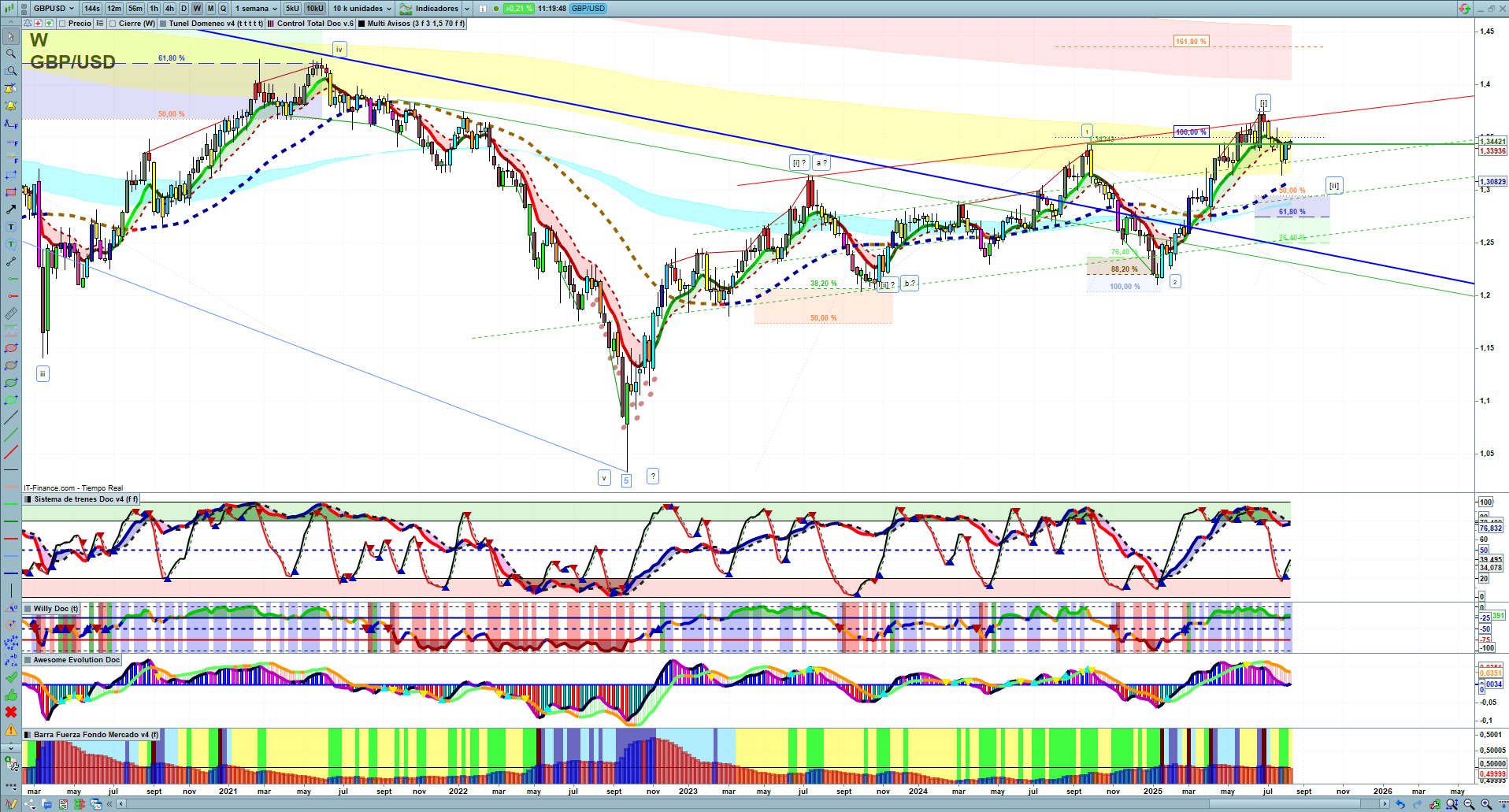Open the 1 semana period dropdown
Viewport: 1509px width, 812px height.
pyautogui.click(x=256, y=9)
